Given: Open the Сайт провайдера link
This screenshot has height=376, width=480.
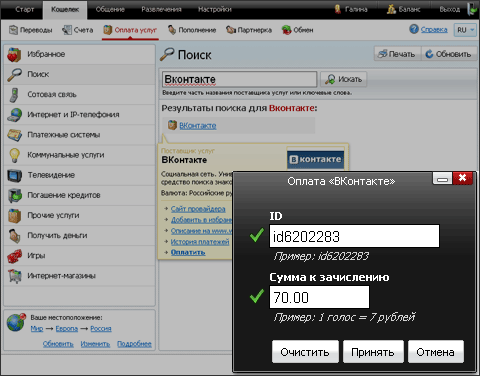Looking at the screenshot, I should click(198, 209).
